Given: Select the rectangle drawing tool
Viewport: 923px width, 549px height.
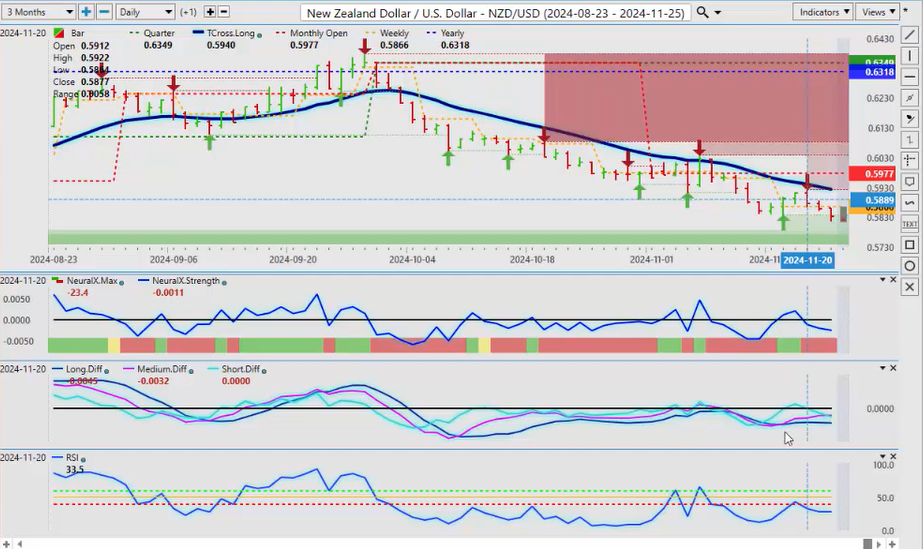Looking at the screenshot, I should click(909, 245).
